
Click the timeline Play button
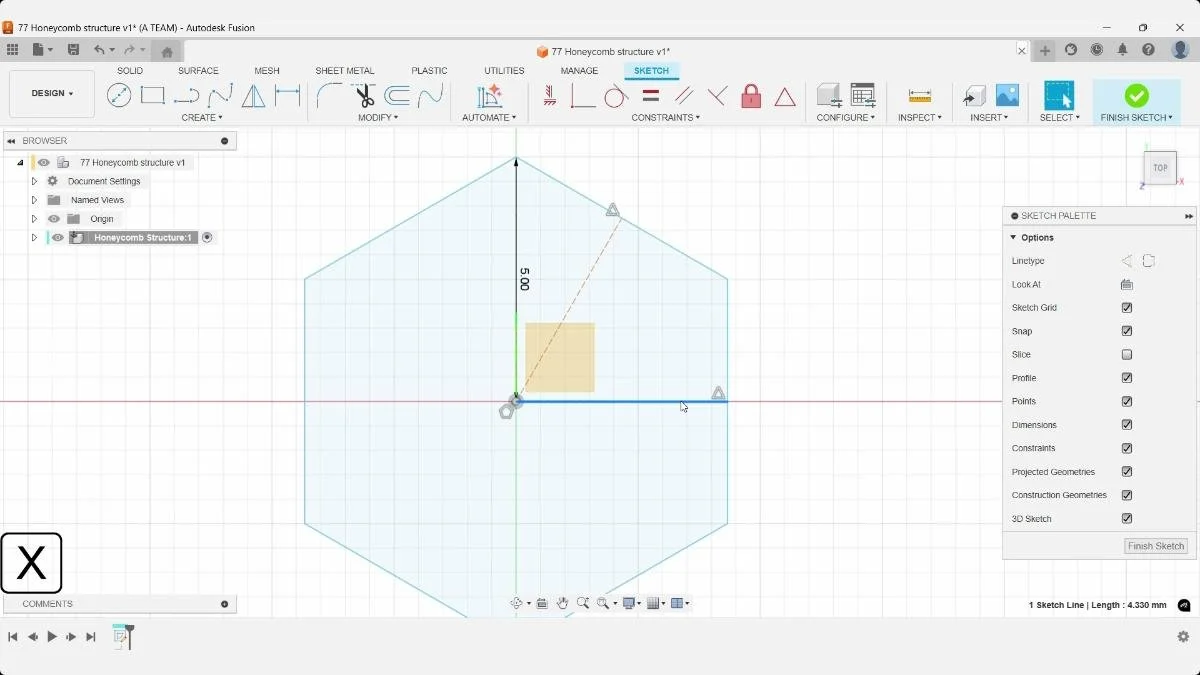point(52,637)
